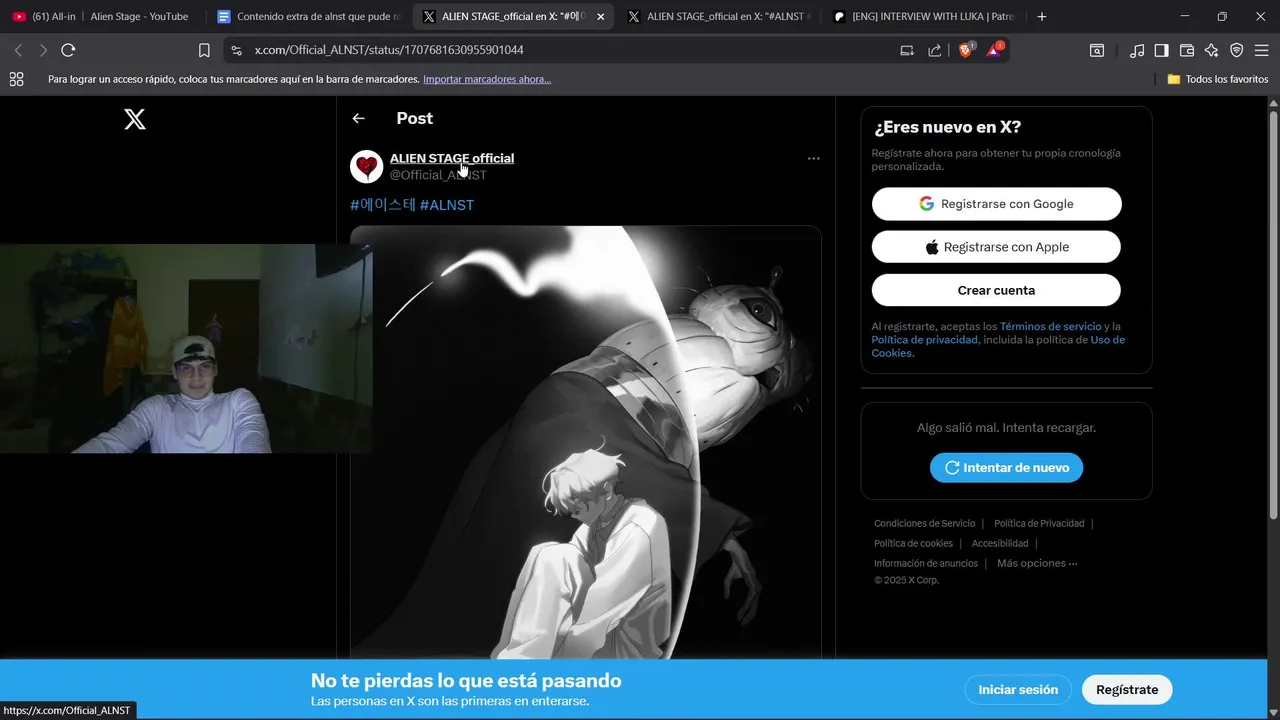Click install app icon in address bar
This screenshot has width=1280, height=720.
tap(907, 50)
